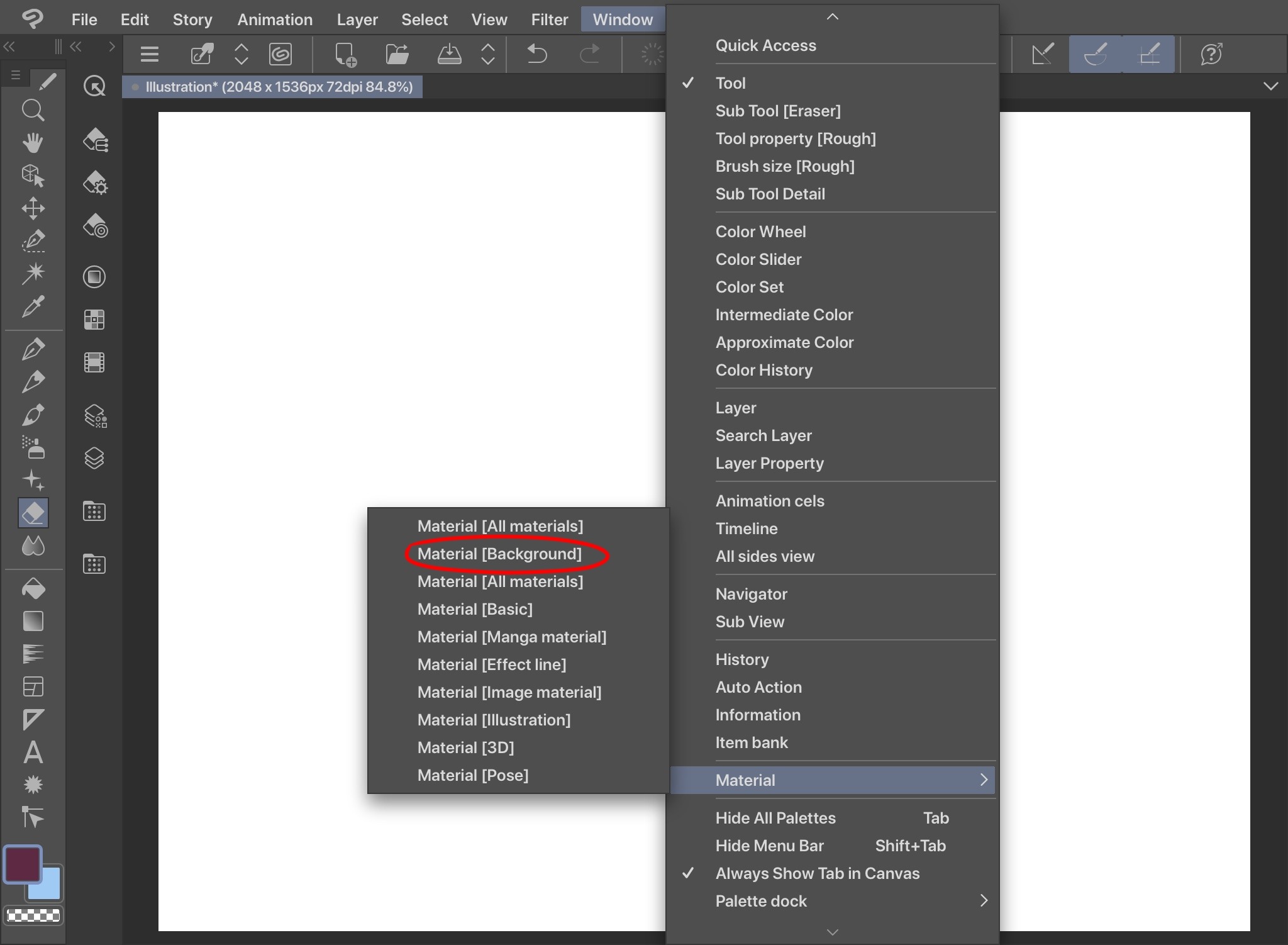Choose Material [Background] from submenu
The width and height of the screenshot is (1288, 945).
tap(518, 554)
